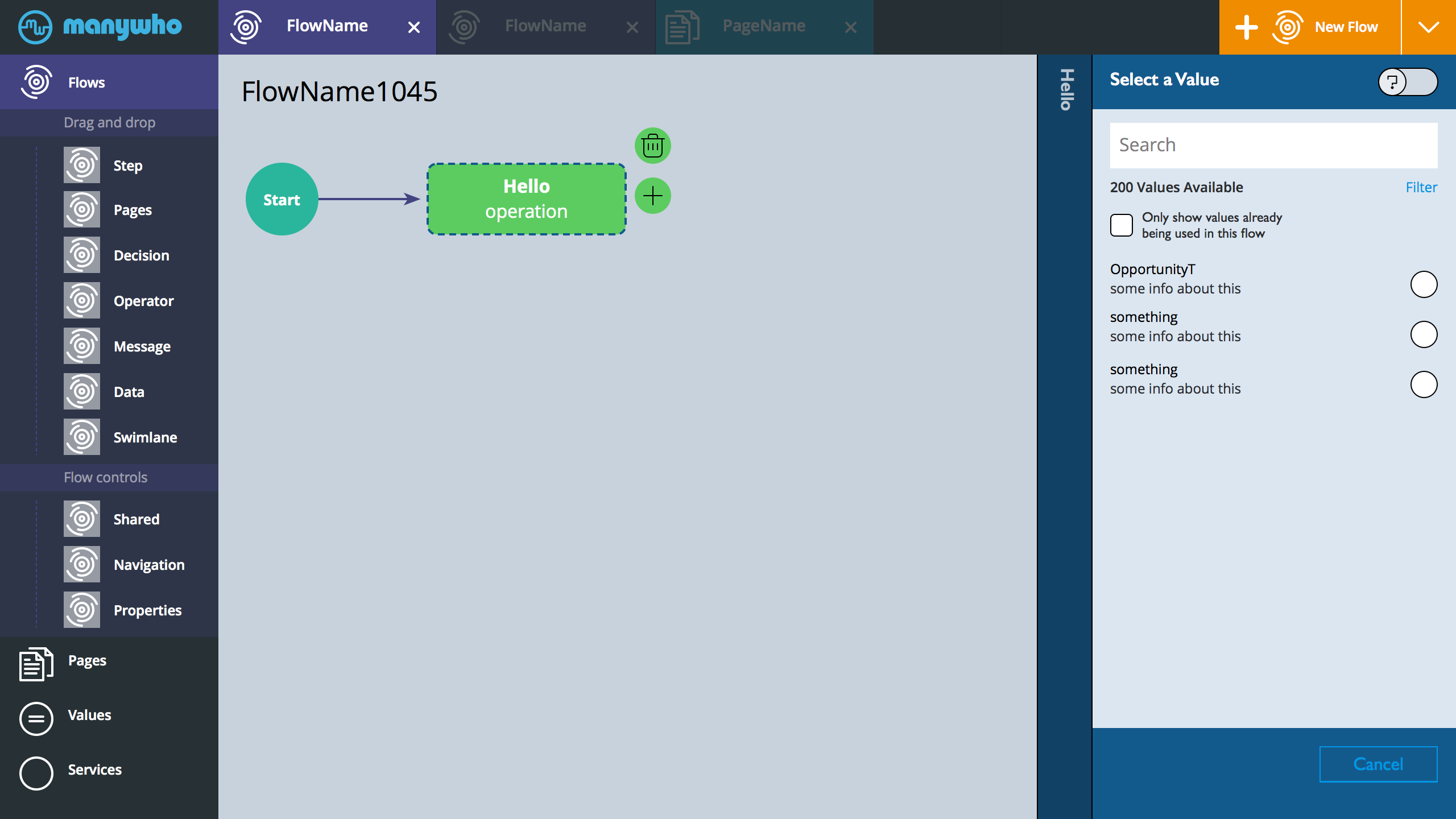Viewport: 1456px width, 819px height.
Task: Select the OpportunityT radio button
Action: coord(1424,284)
